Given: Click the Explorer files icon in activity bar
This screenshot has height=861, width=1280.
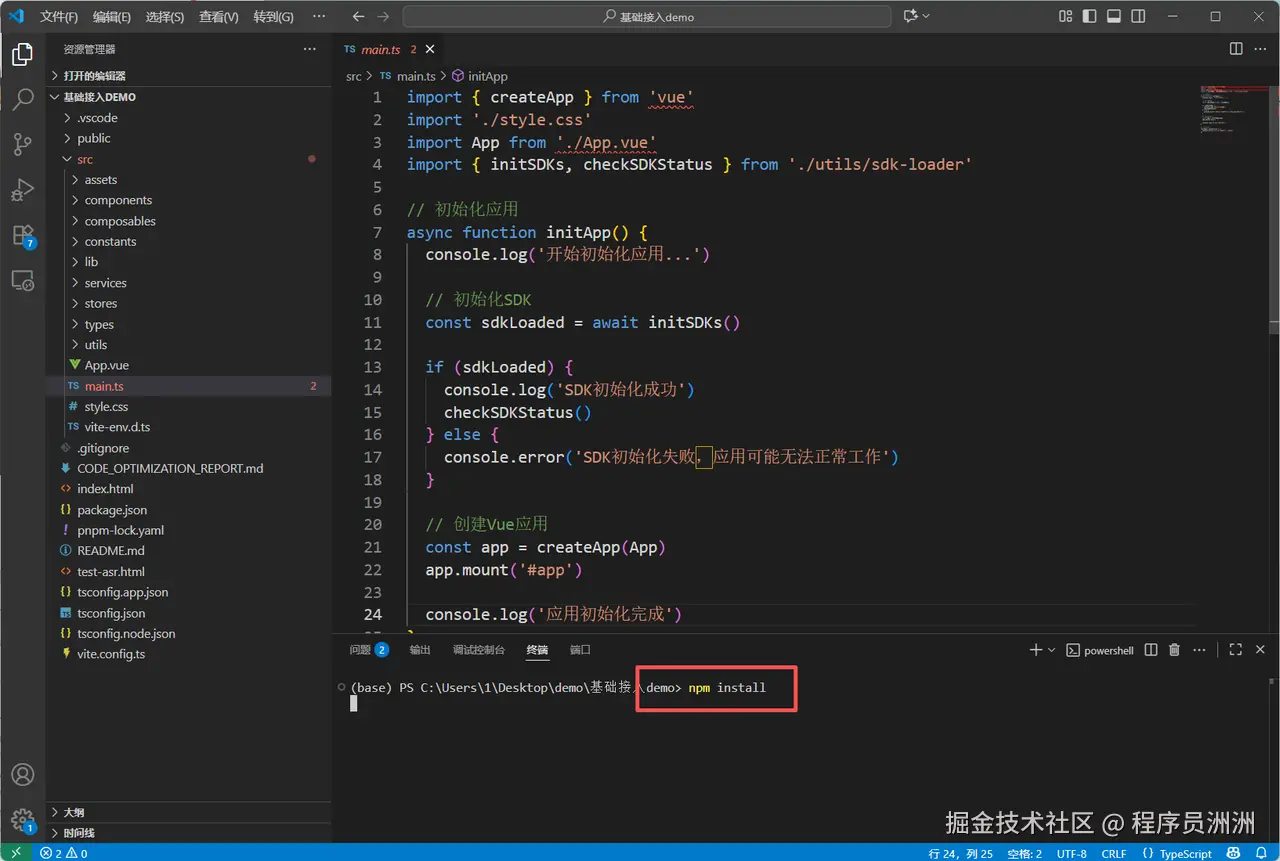Looking at the screenshot, I should (22, 53).
